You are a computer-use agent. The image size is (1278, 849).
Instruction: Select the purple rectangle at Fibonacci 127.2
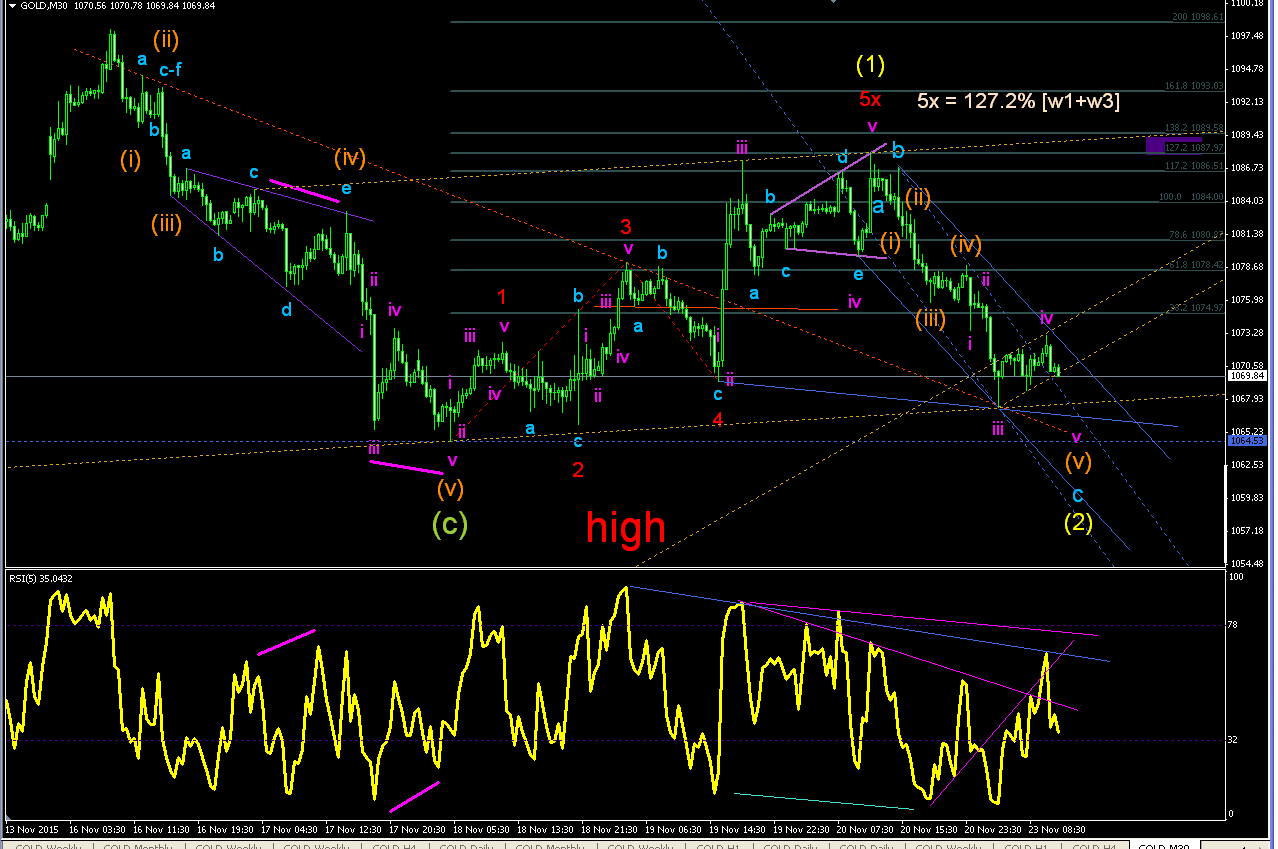(x=1173, y=146)
